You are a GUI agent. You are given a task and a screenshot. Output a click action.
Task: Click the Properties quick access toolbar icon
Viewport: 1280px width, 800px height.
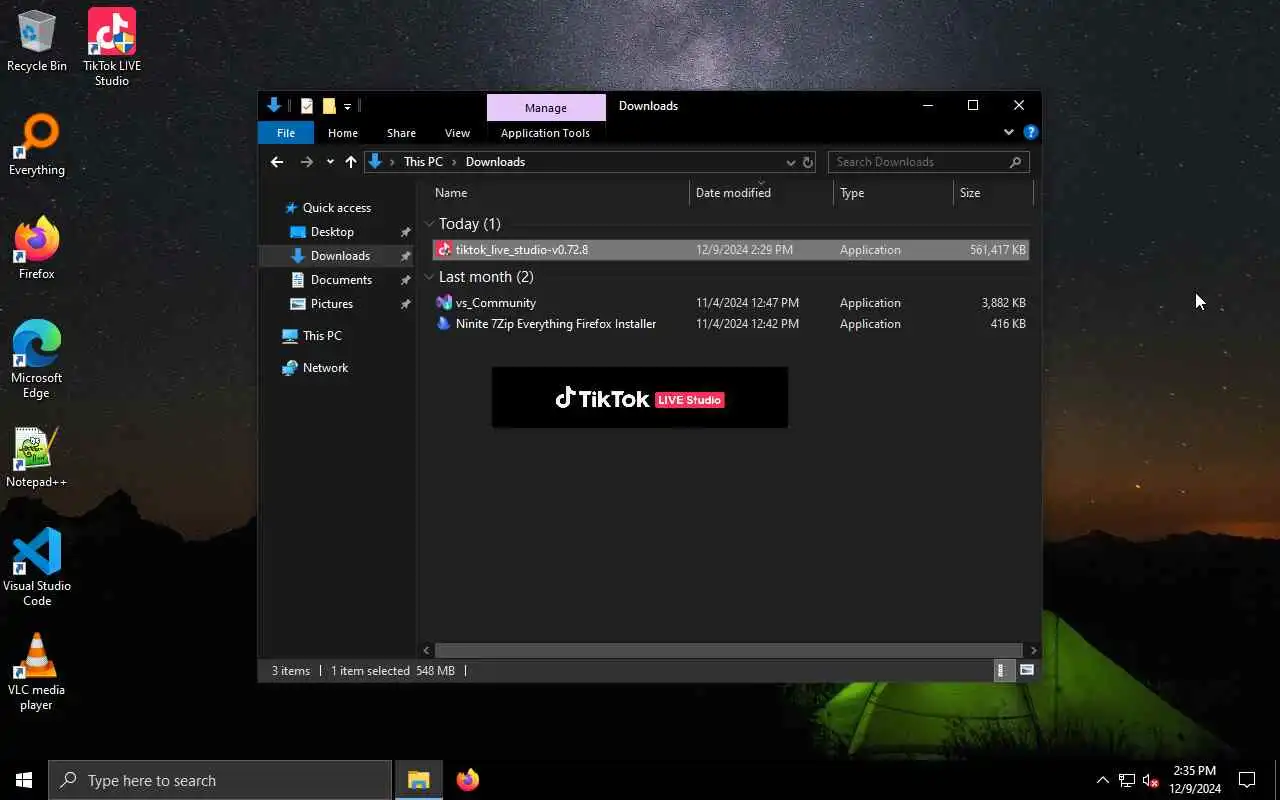(x=306, y=106)
